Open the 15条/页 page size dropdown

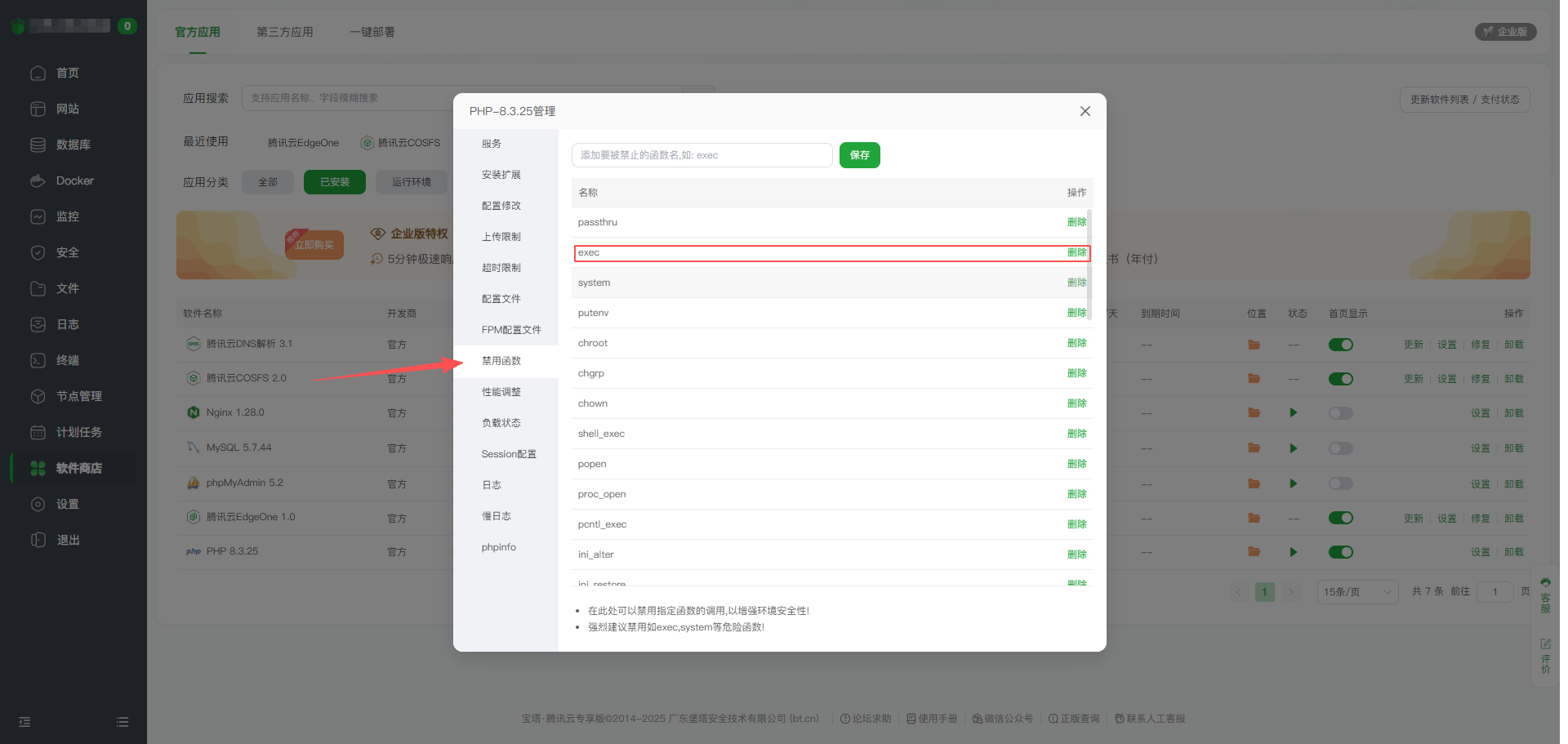(1356, 592)
